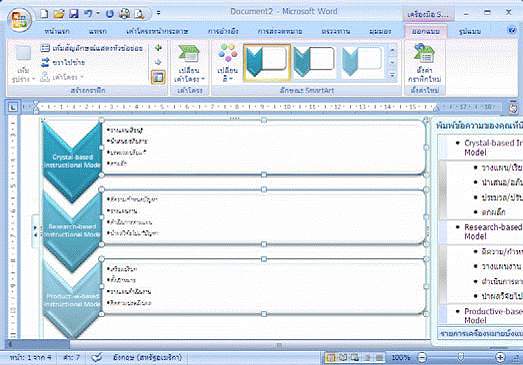Click the bullet text box beside Research-based chevron

(x=264, y=217)
